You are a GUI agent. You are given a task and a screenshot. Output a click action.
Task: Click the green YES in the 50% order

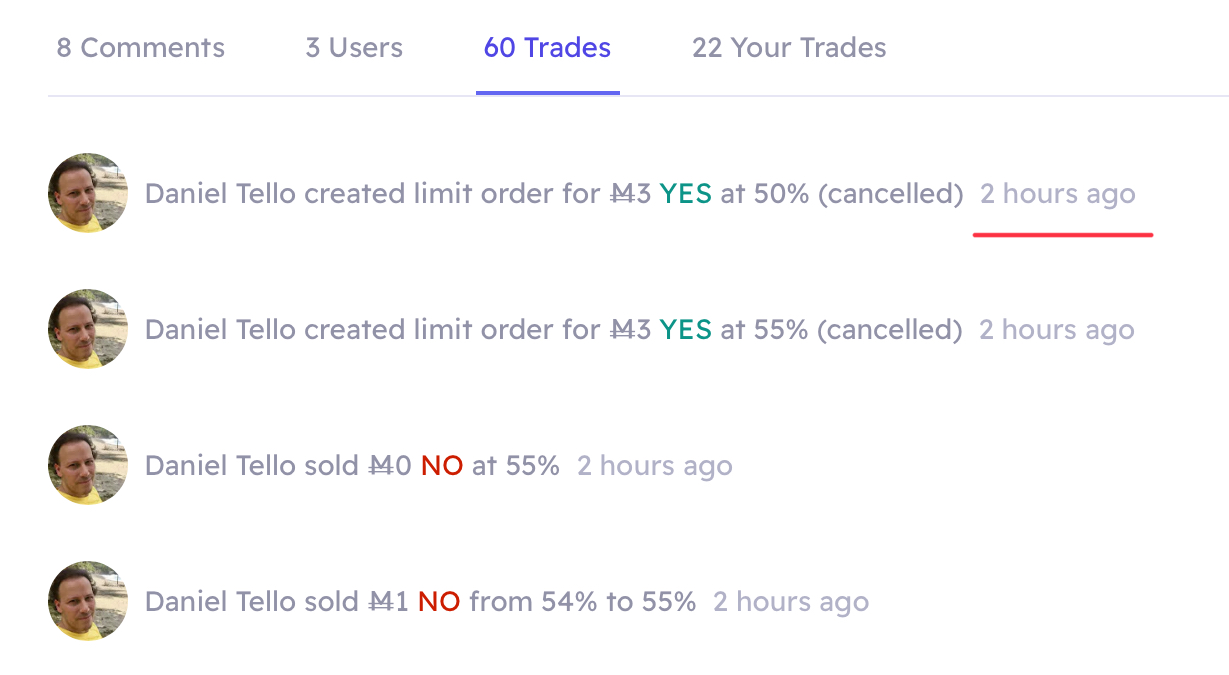pyautogui.click(x=686, y=193)
